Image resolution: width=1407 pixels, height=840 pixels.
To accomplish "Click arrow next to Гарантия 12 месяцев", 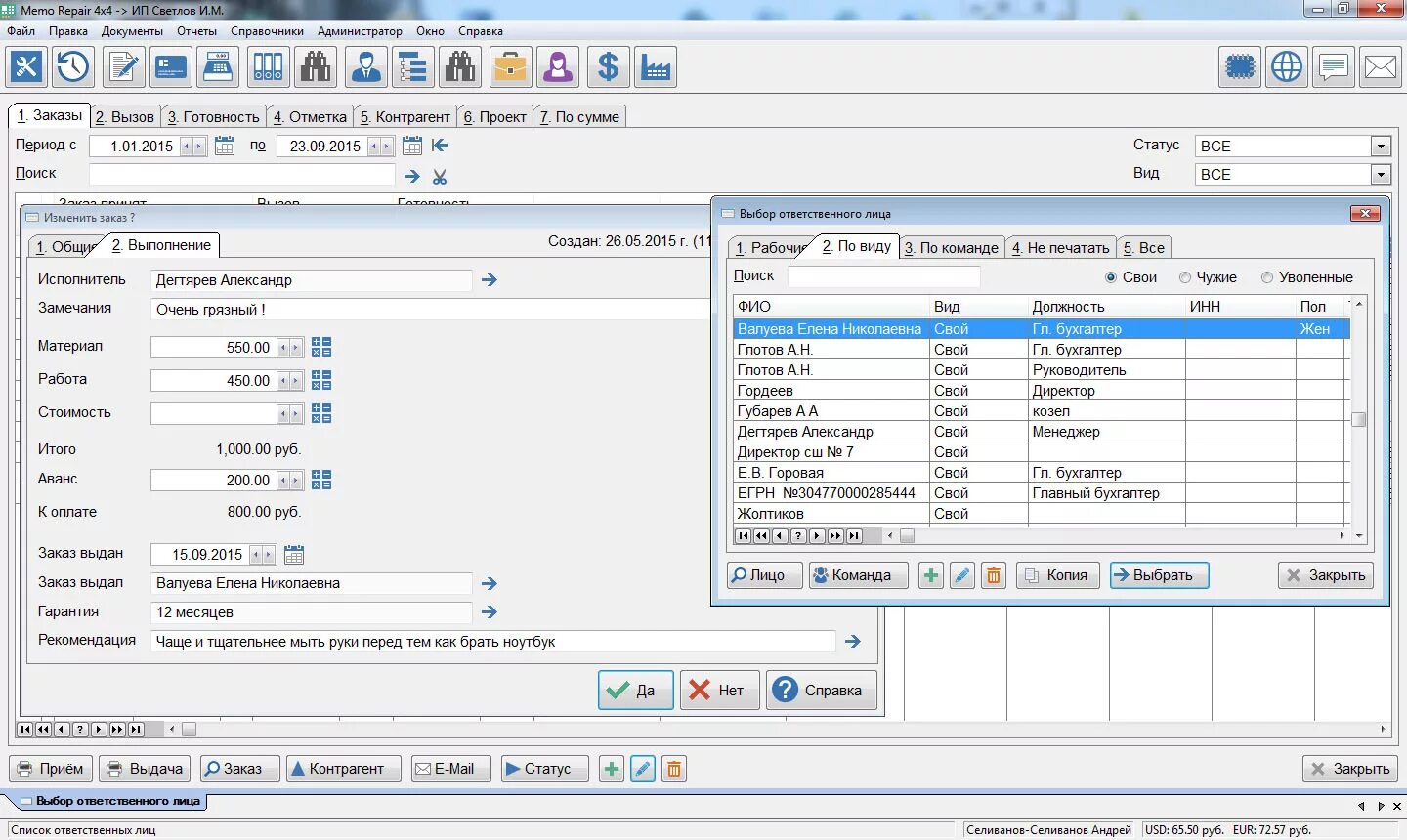I will click(x=490, y=612).
